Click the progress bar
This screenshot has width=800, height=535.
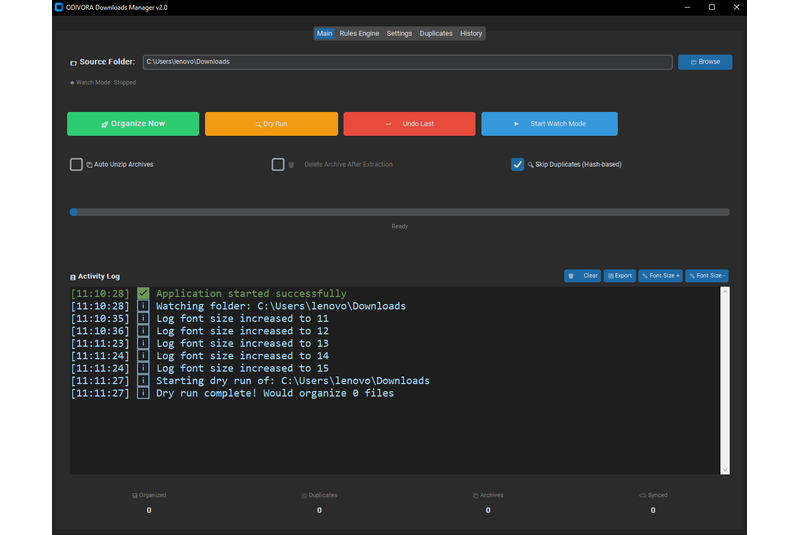(x=399, y=212)
